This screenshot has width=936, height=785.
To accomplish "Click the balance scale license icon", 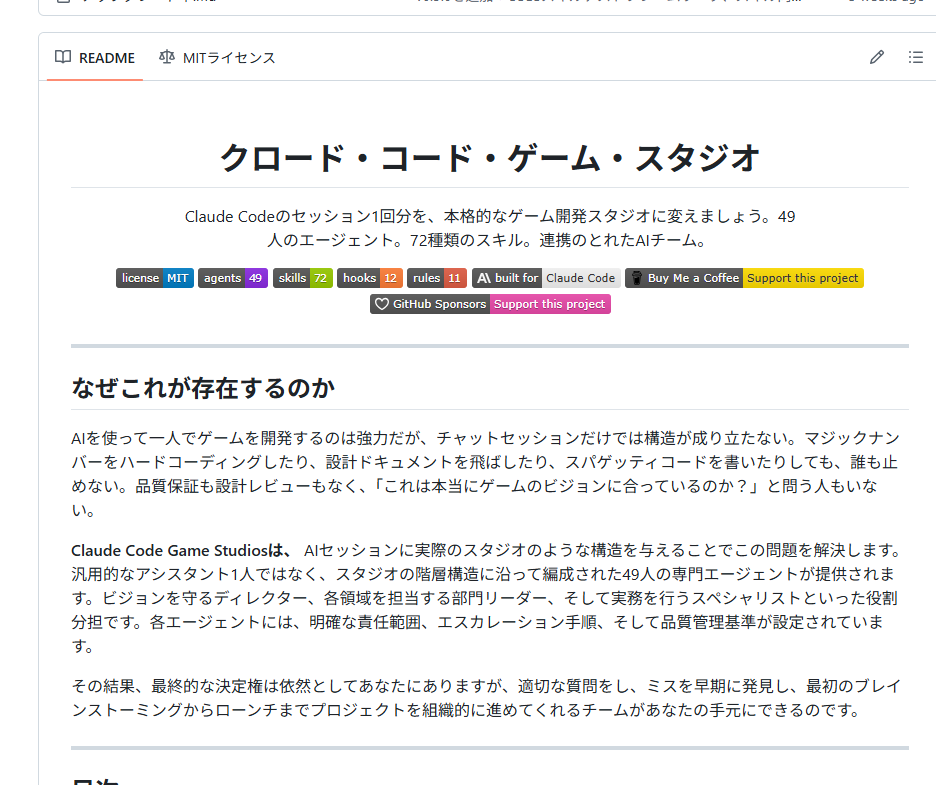I will [166, 57].
